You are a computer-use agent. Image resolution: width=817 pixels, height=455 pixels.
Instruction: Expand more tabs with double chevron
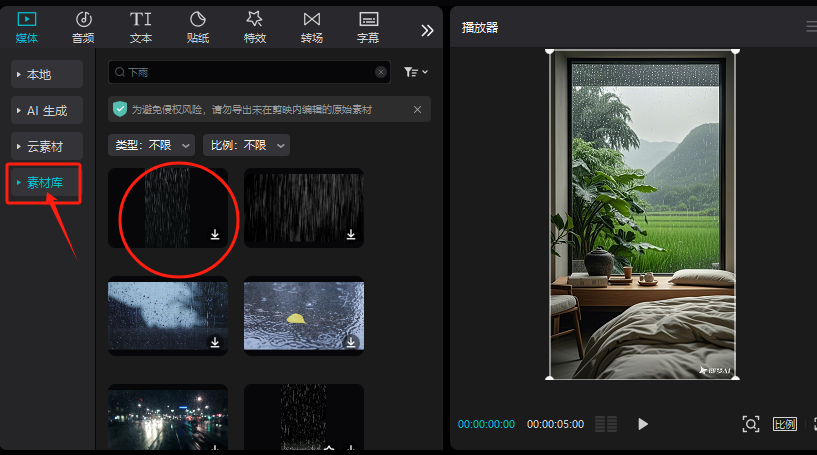click(x=427, y=31)
